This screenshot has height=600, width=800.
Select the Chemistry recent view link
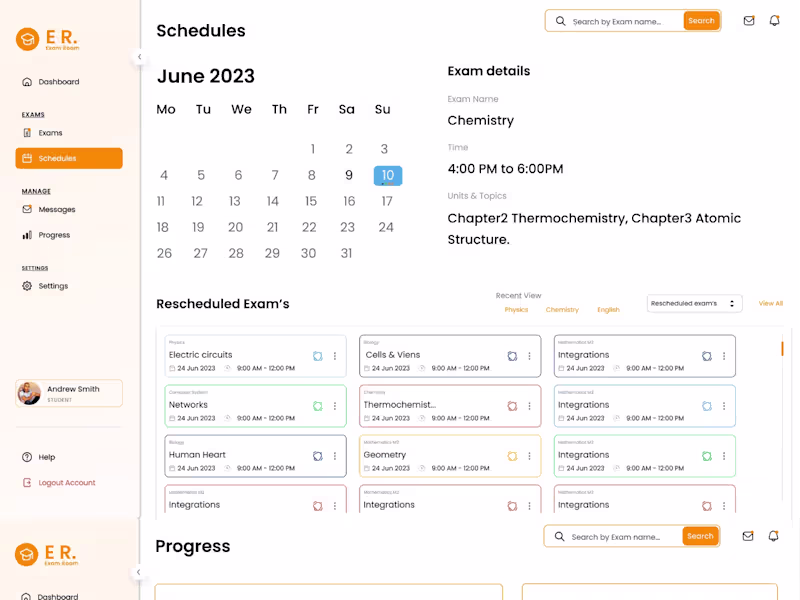click(x=562, y=310)
